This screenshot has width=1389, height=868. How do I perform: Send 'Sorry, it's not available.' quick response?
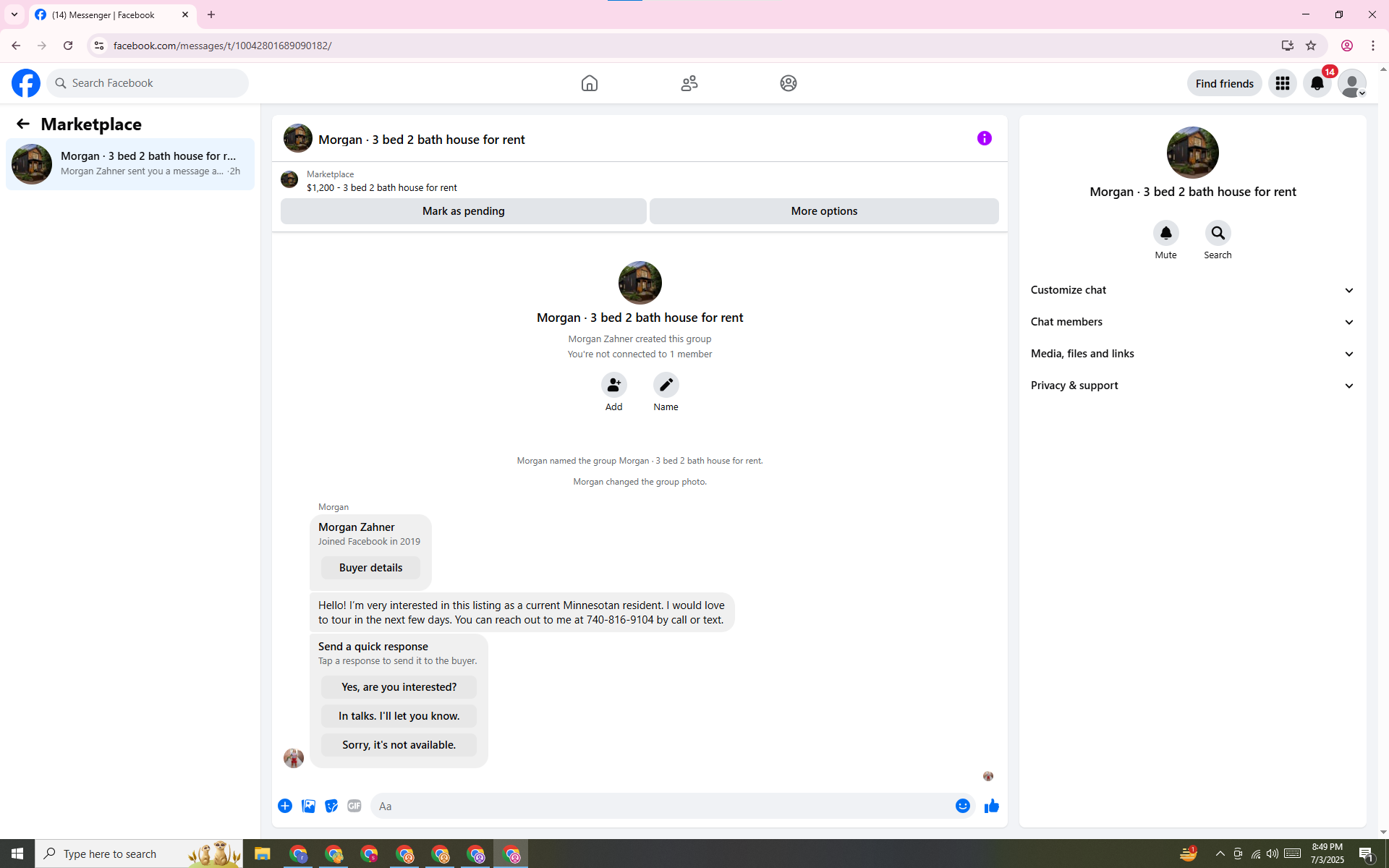399,745
